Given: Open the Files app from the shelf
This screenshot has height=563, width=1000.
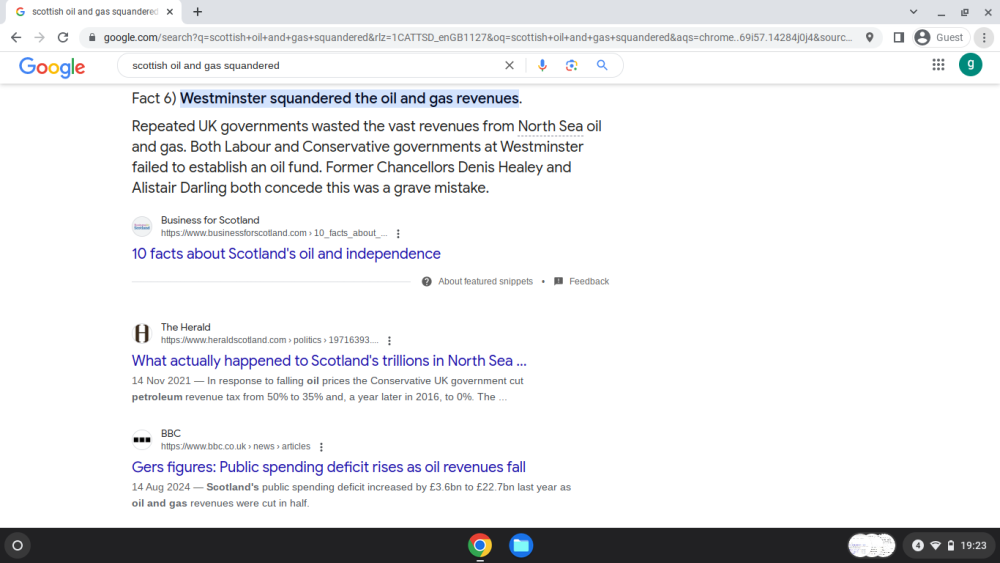Looking at the screenshot, I should (521, 545).
